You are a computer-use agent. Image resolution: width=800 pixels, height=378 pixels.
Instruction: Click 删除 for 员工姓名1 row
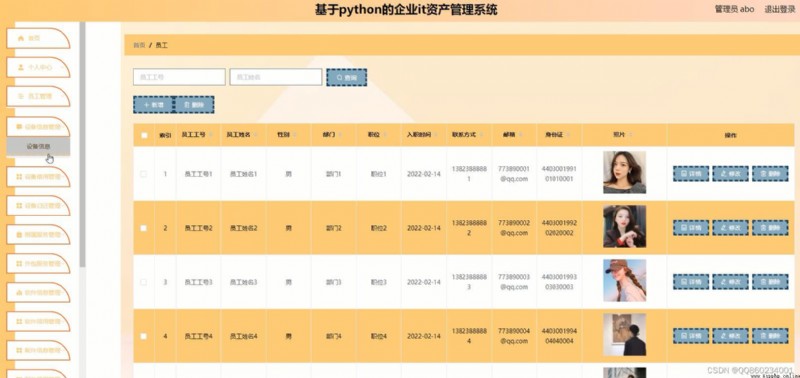point(770,173)
